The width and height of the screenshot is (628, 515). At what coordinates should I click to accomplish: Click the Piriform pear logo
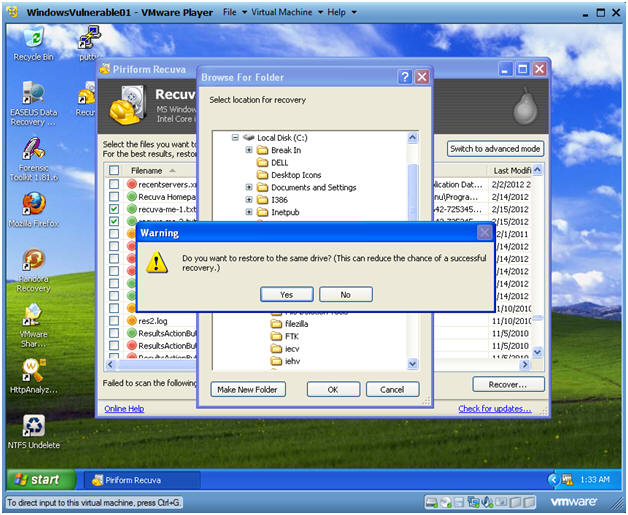point(525,107)
